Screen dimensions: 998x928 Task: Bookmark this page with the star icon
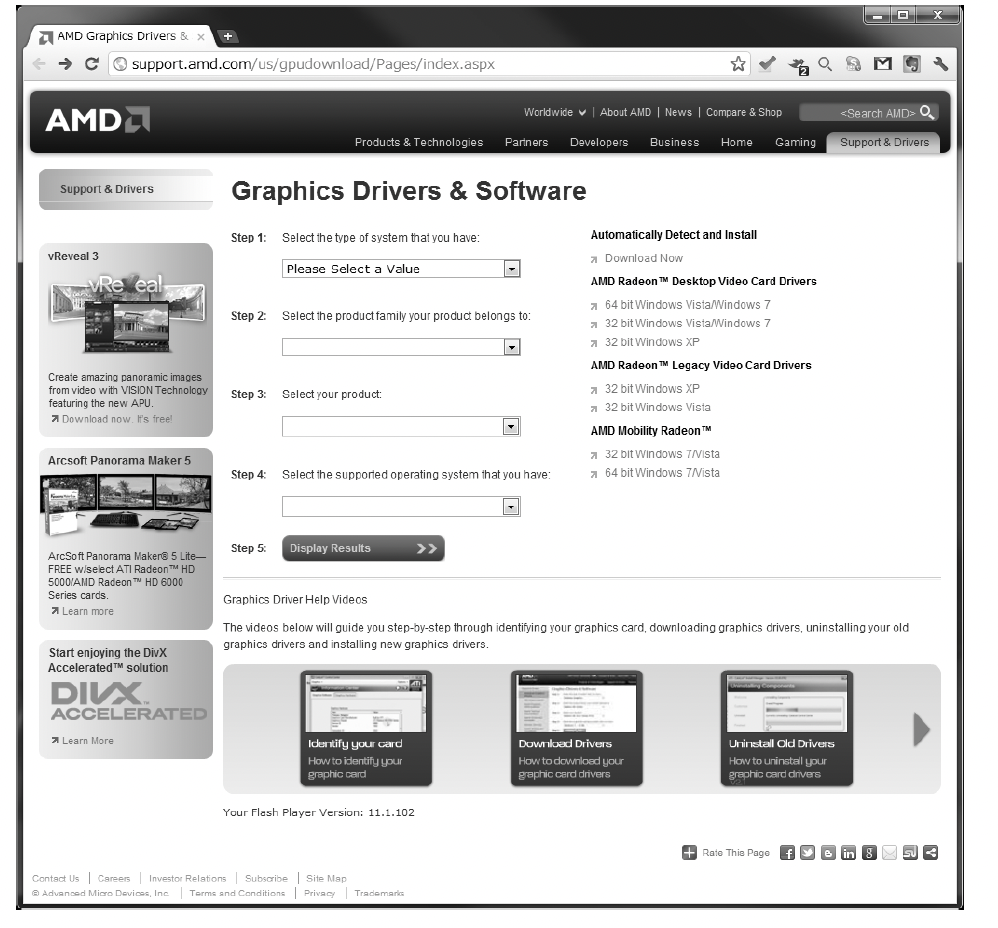pyautogui.click(x=738, y=64)
